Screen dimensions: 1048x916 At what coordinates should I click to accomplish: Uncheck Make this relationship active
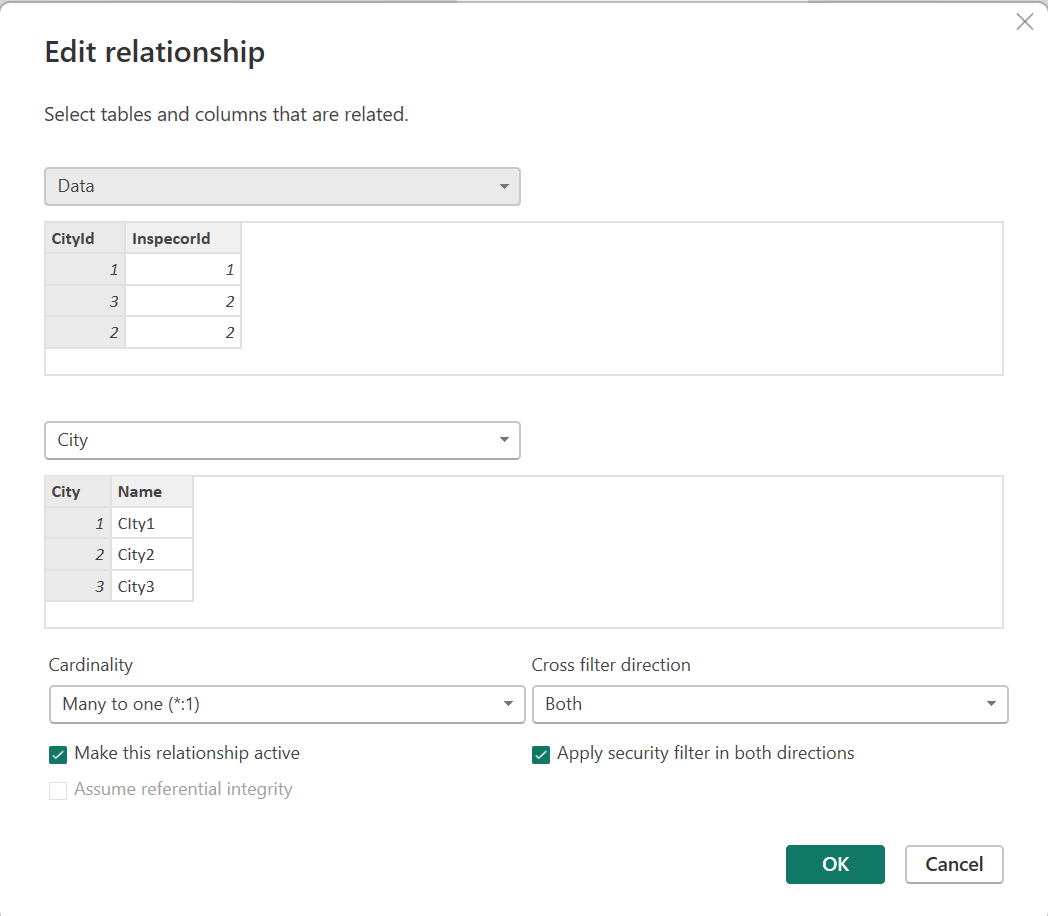(58, 754)
